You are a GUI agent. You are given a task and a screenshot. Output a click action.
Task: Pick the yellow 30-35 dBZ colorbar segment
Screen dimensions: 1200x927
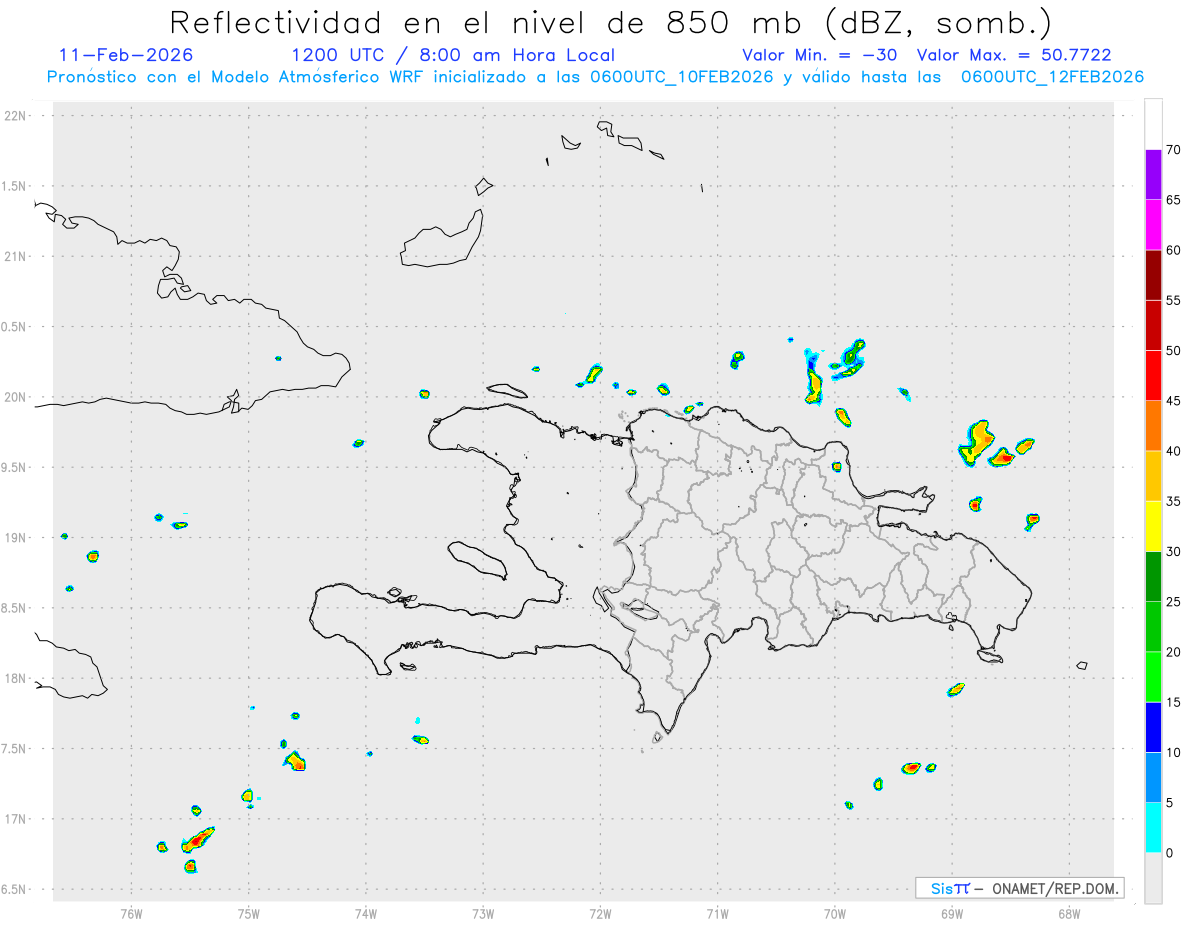click(1153, 526)
